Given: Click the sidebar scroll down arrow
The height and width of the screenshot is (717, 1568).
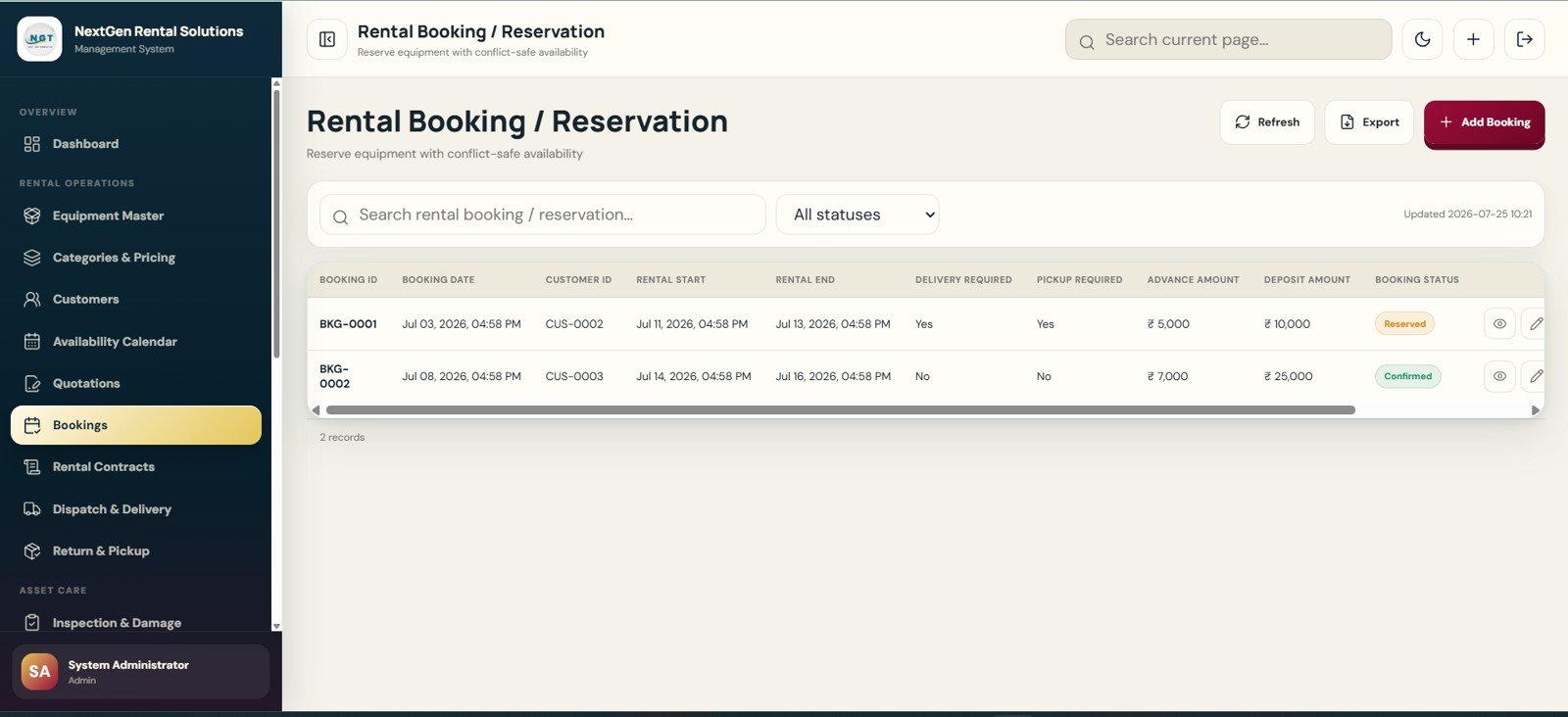Looking at the screenshot, I should (276, 626).
